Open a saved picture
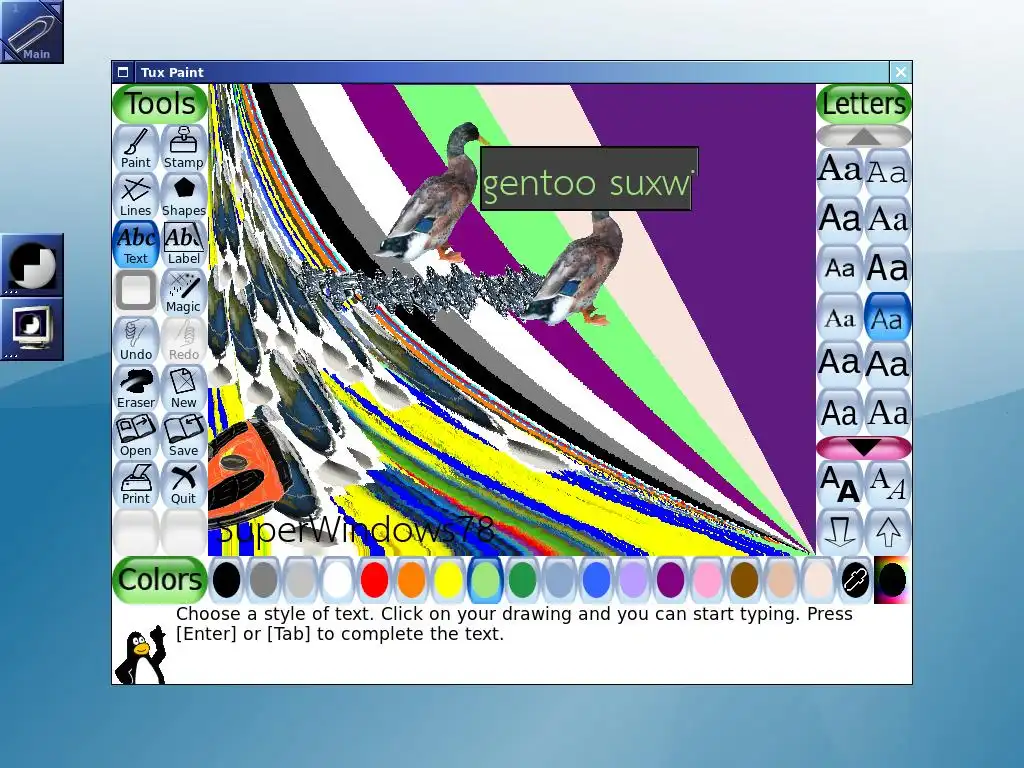The image size is (1024, 768). coord(136,436)
